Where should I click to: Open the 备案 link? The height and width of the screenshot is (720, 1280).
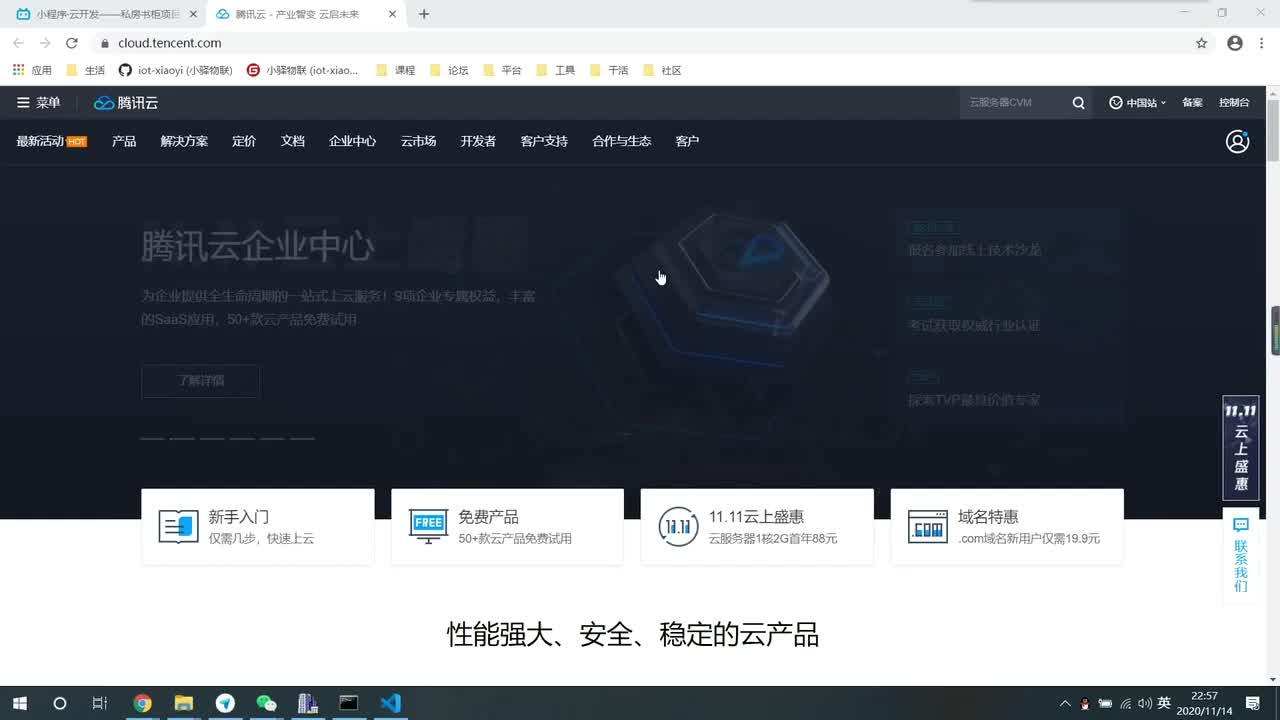point(1192,103)
